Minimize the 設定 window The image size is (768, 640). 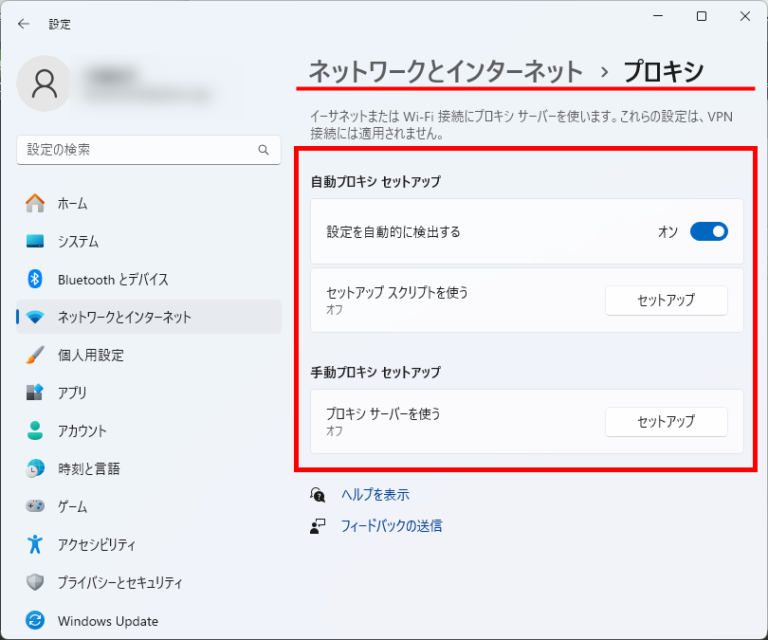[x=658, y=16]
